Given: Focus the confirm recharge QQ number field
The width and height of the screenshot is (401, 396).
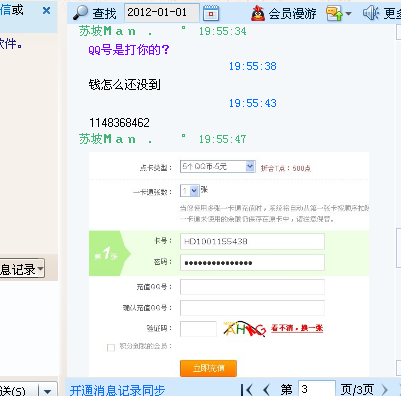Looking at the screenshot, I should [252, 308].
